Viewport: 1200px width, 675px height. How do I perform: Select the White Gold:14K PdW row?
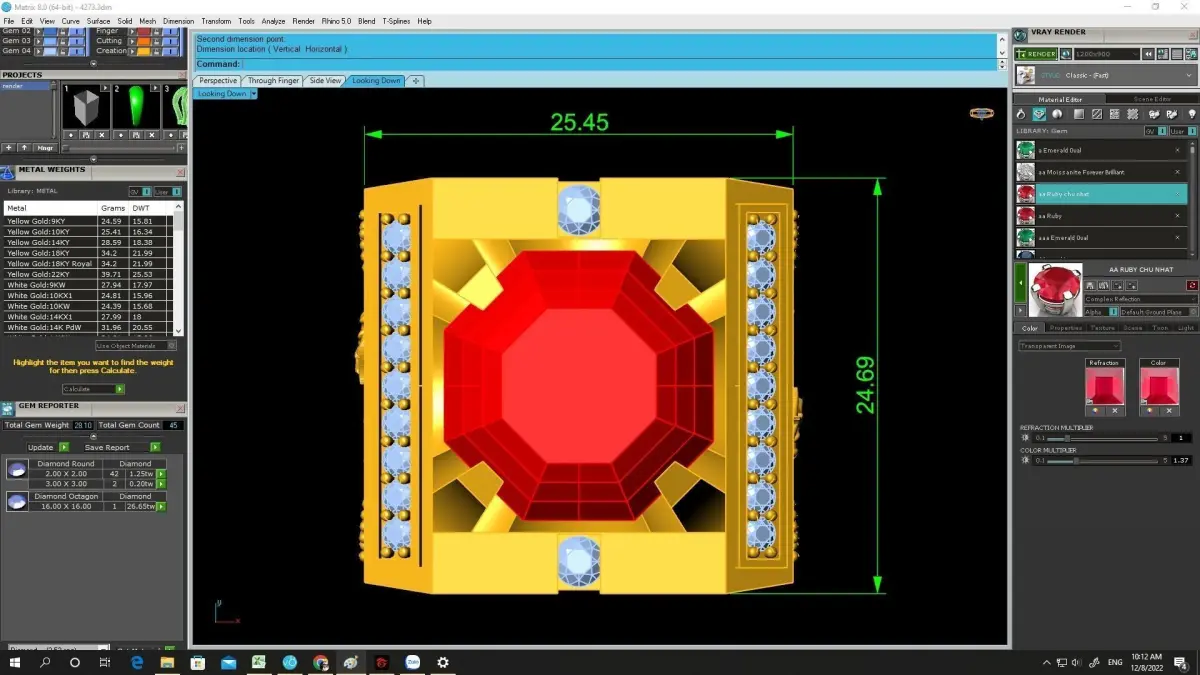[87, 327]
